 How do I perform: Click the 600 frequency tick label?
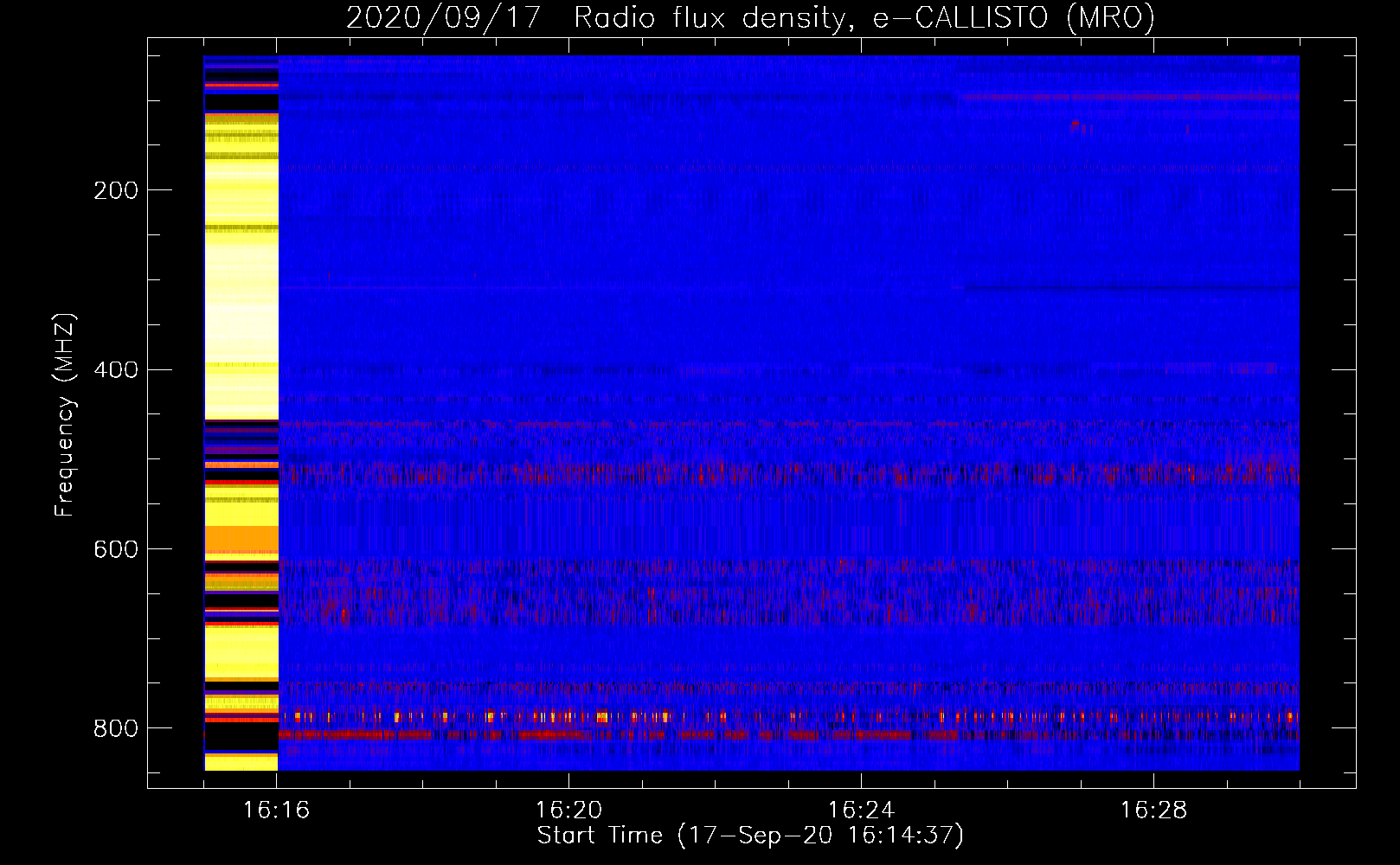115,550
